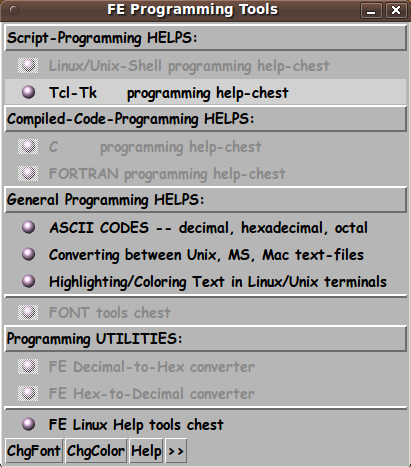Open Tcl-Tk programming help-chest entry
Screen dimensions: 411x467
205,92
